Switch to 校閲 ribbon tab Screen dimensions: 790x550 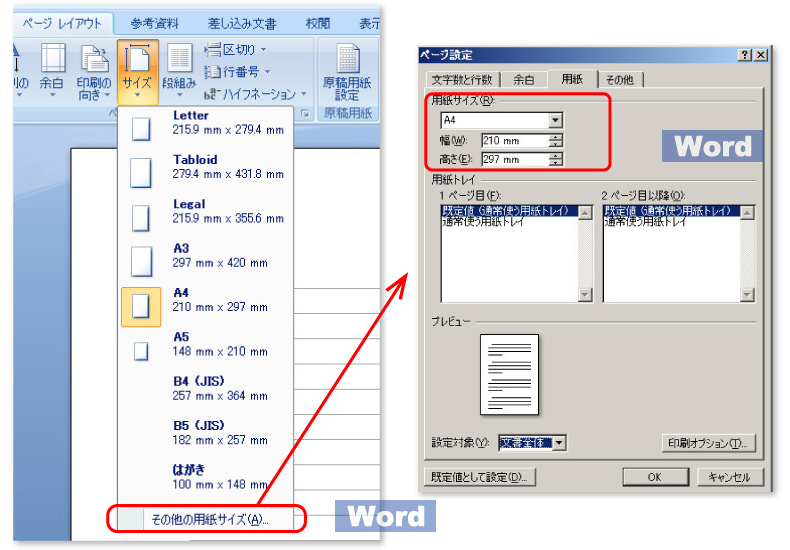[x=317, y=24]
